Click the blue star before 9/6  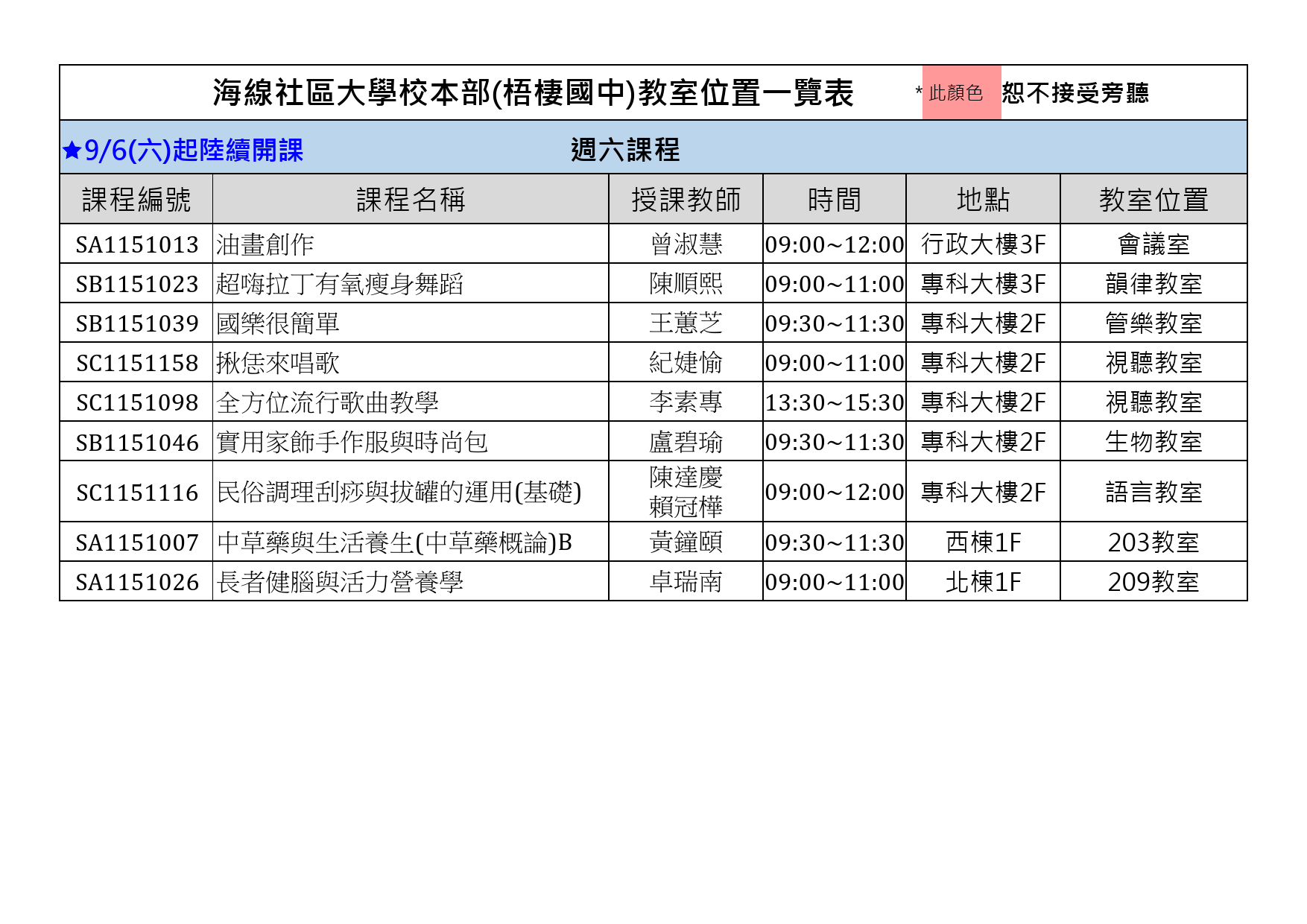click(x=72, y=151)
